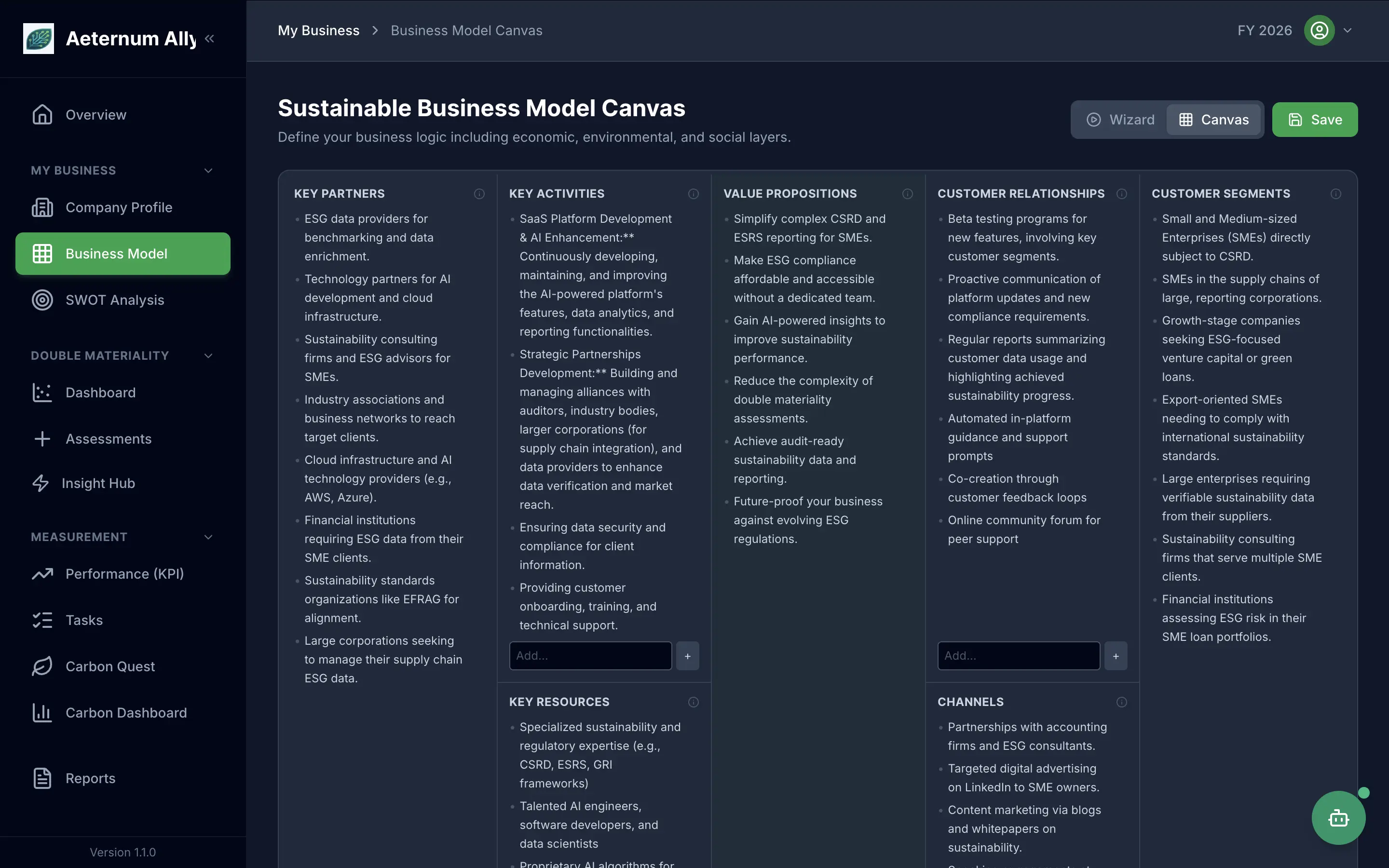Click the Tasks checklist icon

(x=42, y=620)
